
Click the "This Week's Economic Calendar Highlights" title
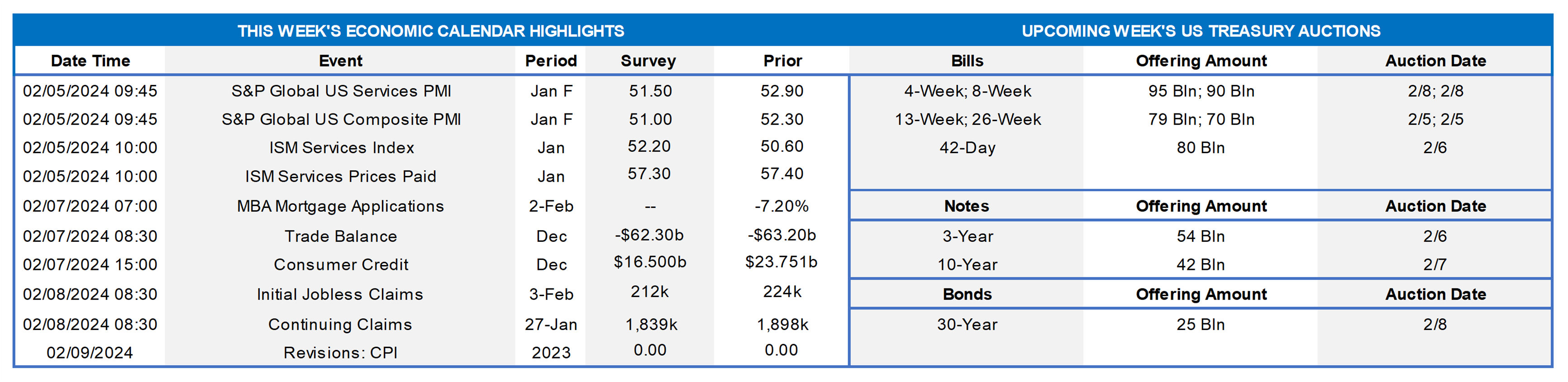[430, 31]
